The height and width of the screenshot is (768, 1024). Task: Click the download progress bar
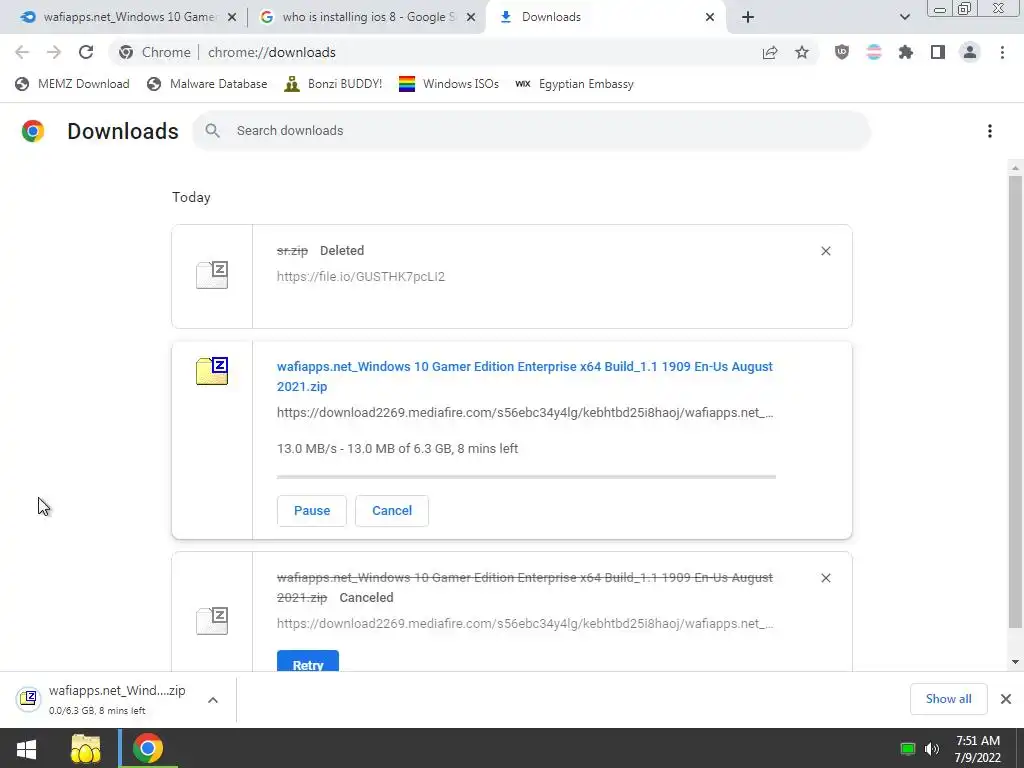point(526,477)
